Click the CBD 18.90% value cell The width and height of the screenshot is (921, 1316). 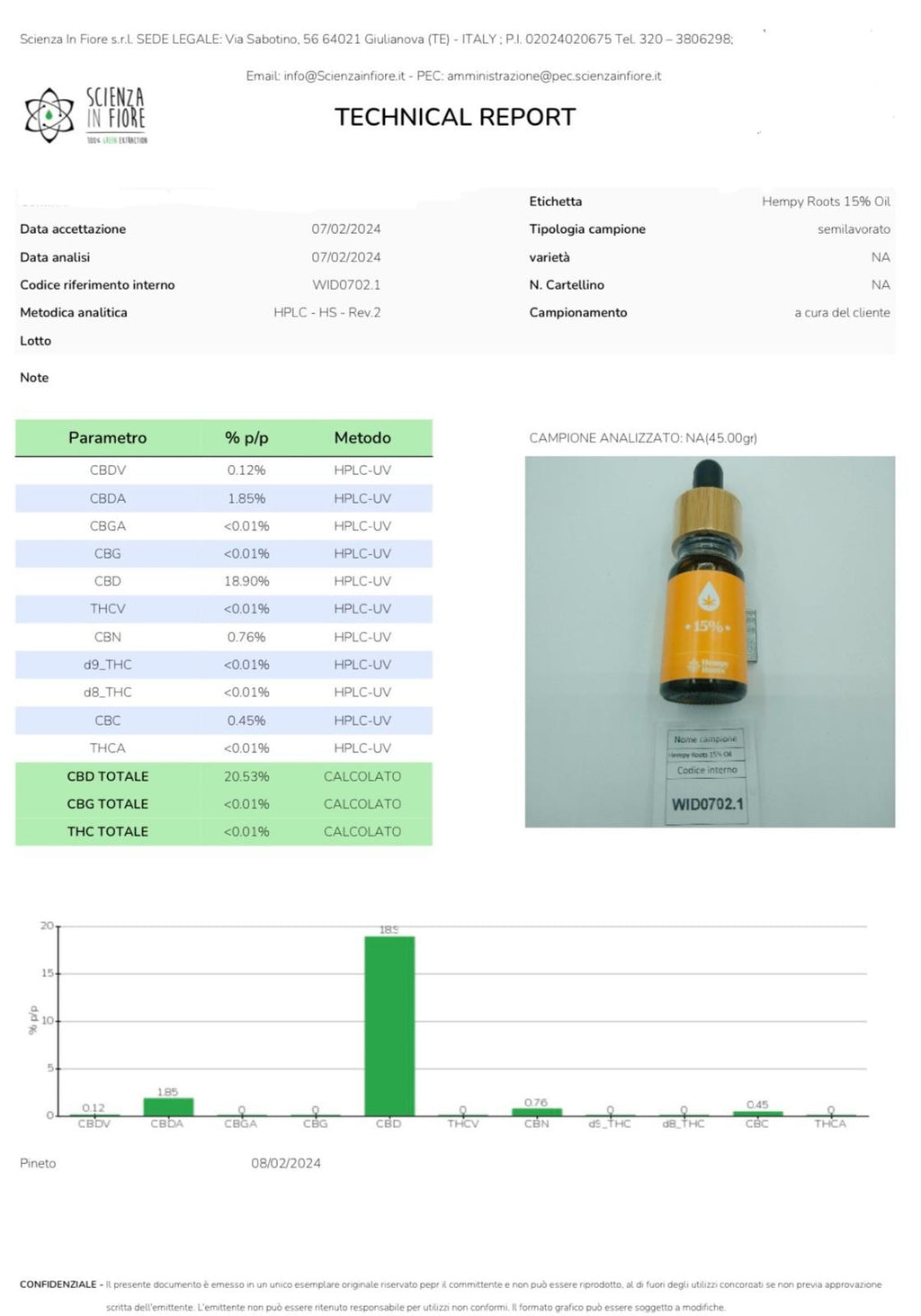pyautogui.click(x=246, y=582)
